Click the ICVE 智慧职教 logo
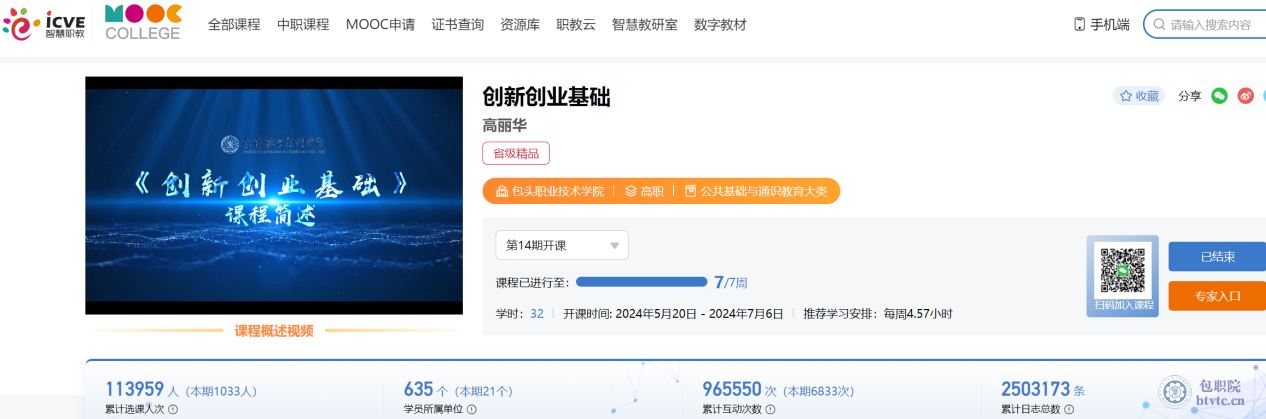The width and height of the screenshot is (1266, 419). (43, 24)
